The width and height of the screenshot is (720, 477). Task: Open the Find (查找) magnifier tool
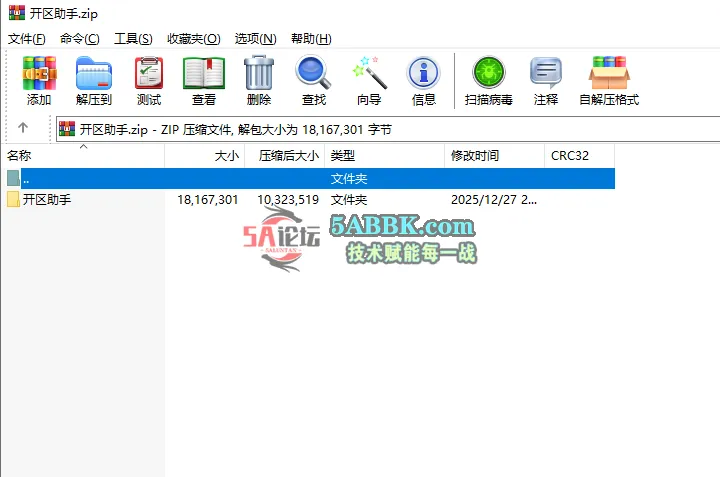tap(314, 80)
